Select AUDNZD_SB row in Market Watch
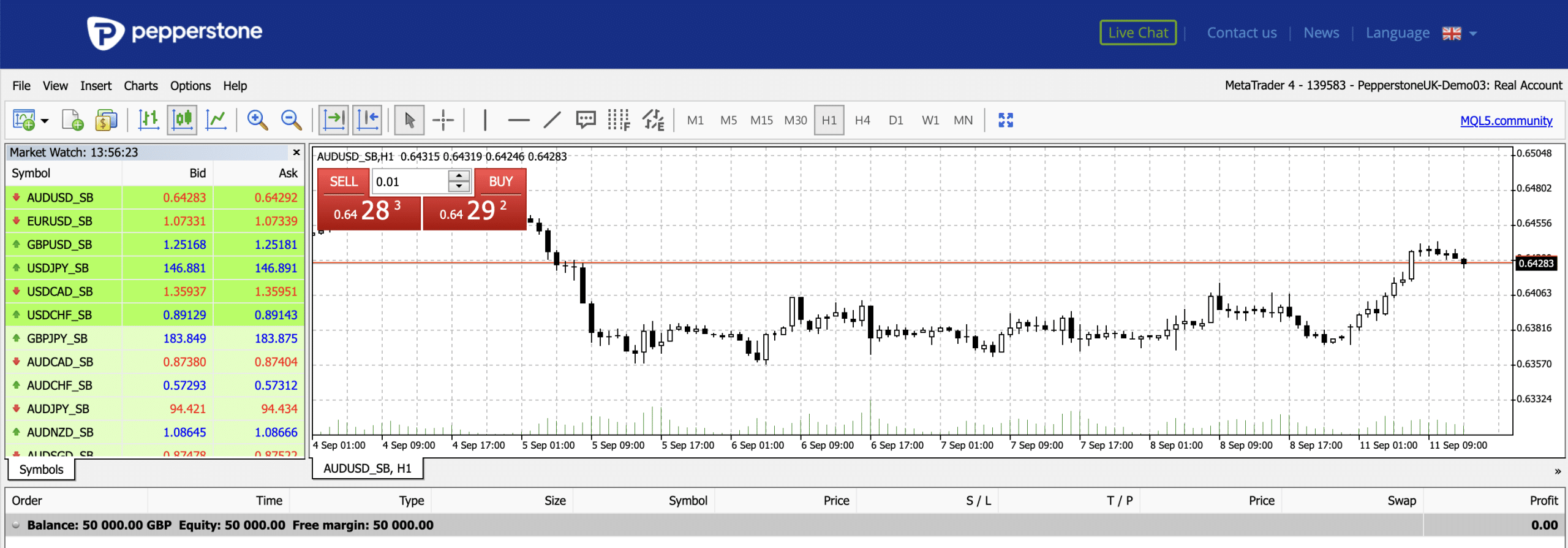Image resolution: width=1568 pixels, height=548 pixels. (x=155, y=432)
